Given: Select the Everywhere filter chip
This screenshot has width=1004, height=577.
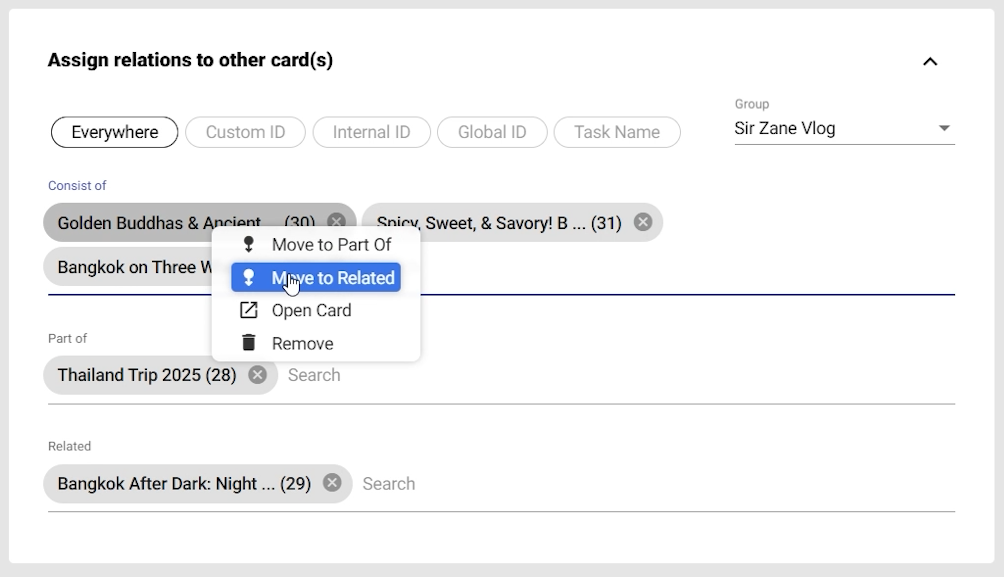Looking at the screenshot, I should pos(115,132).
